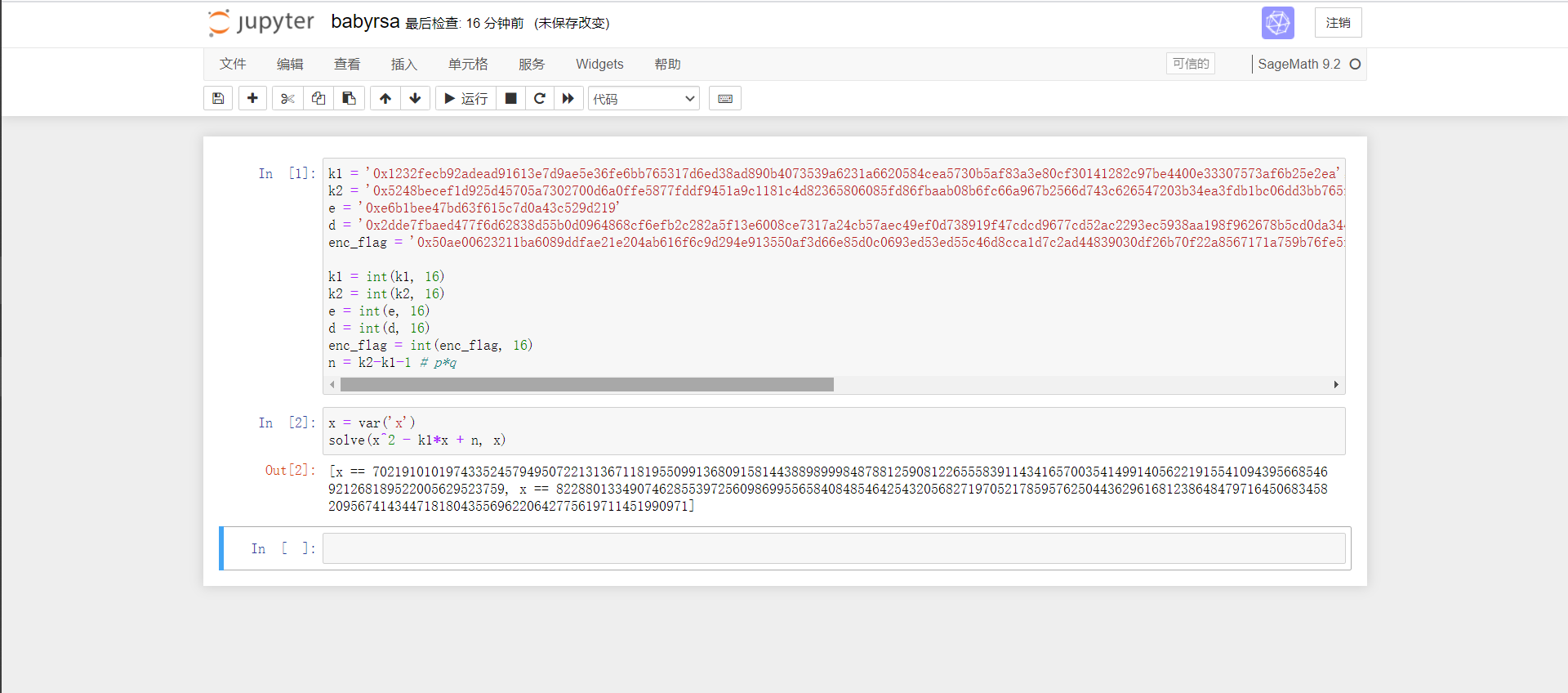Click the kernel idle circle indicator
The image size is (1568, 693).
1355,64
